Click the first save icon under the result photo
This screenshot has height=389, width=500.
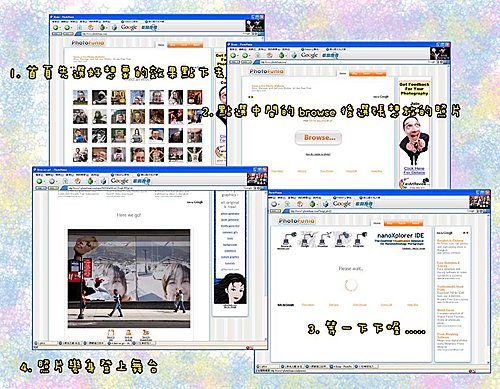[x=111, y=334]
